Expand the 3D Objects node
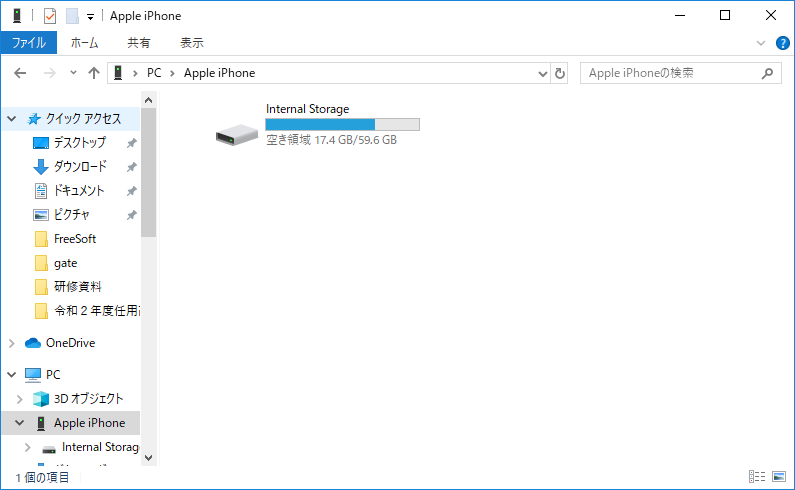This screenshot has height=490, width=795. tap(19, 399)
